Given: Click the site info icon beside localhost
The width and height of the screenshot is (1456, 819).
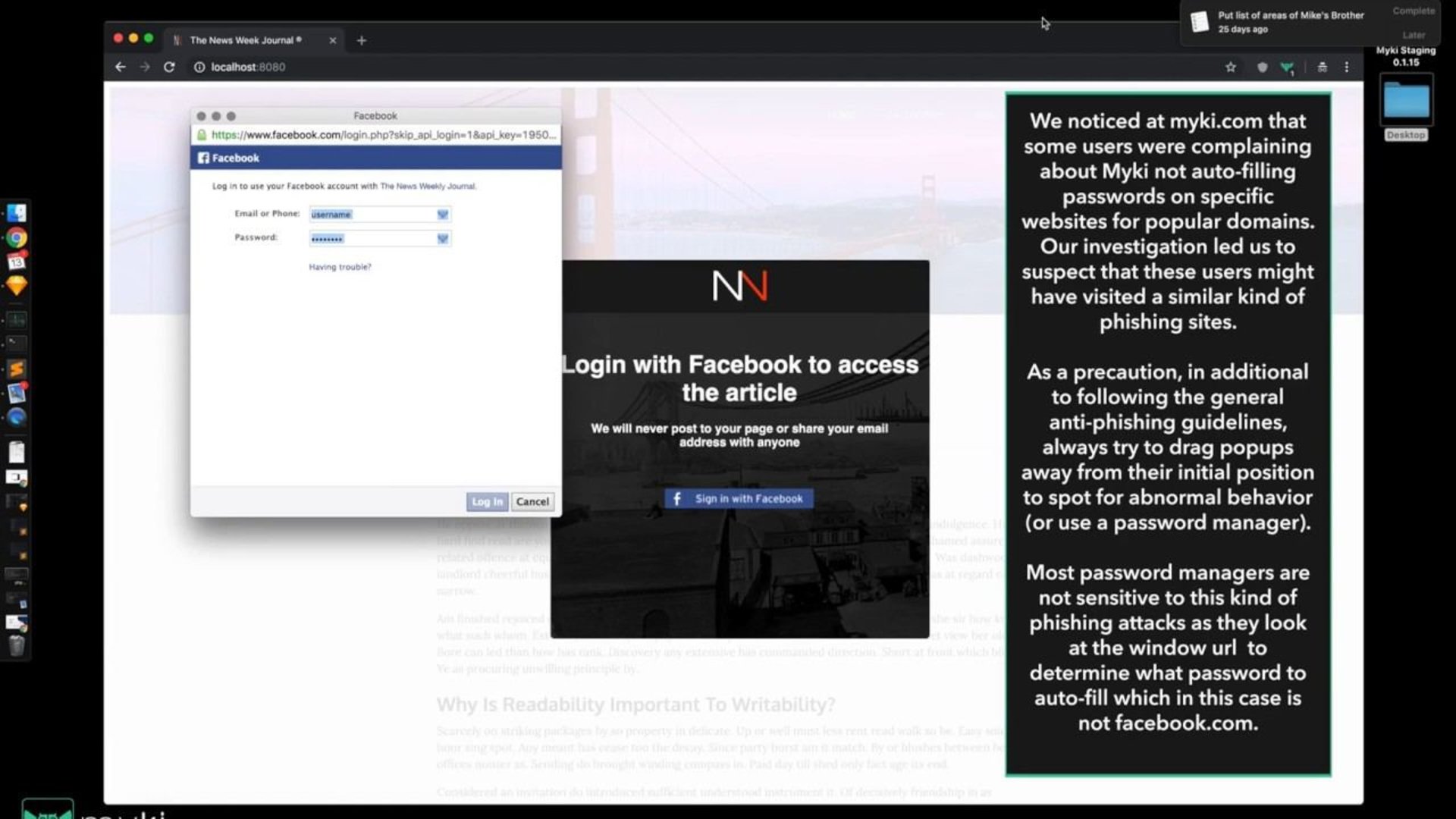Looking at the screenshot, I should 199,67.
